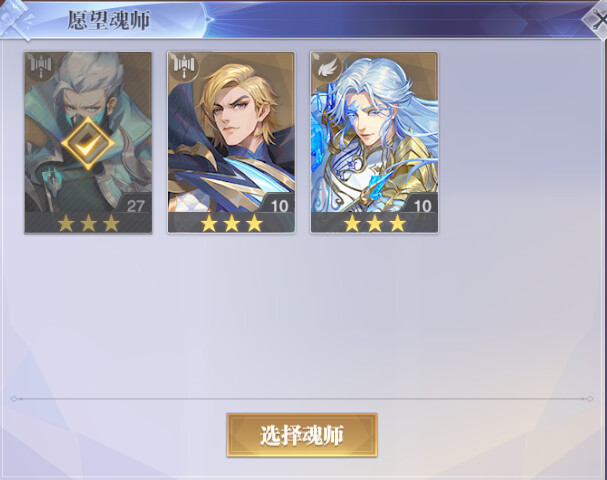Click the left diamond end of the divider line
Image resolution: width=607 pixels, height=480 pixels.
point(14,398)
